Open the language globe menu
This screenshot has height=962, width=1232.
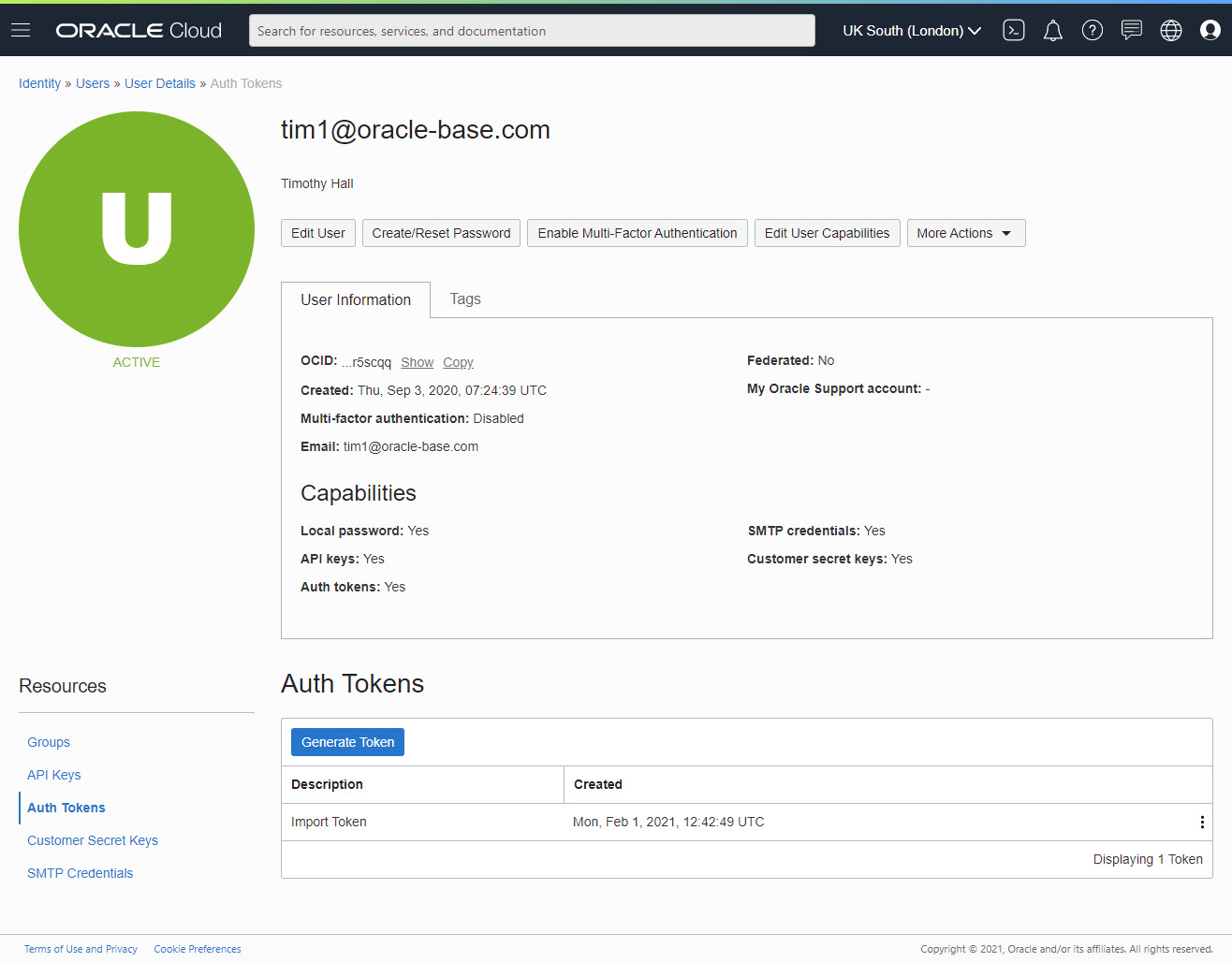click(x=1171, y=31)
